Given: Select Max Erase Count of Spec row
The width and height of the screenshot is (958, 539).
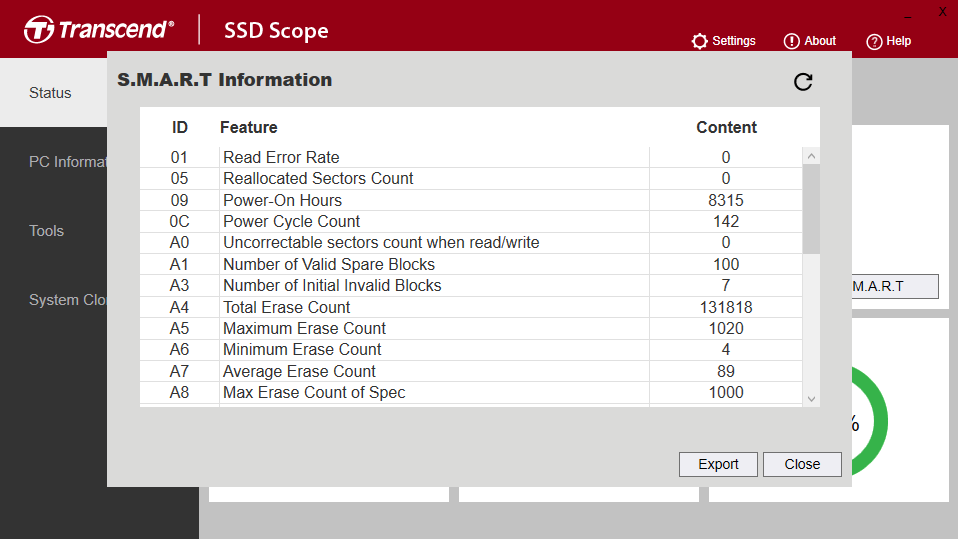Looking at the screenshot, I should (471, 392).
